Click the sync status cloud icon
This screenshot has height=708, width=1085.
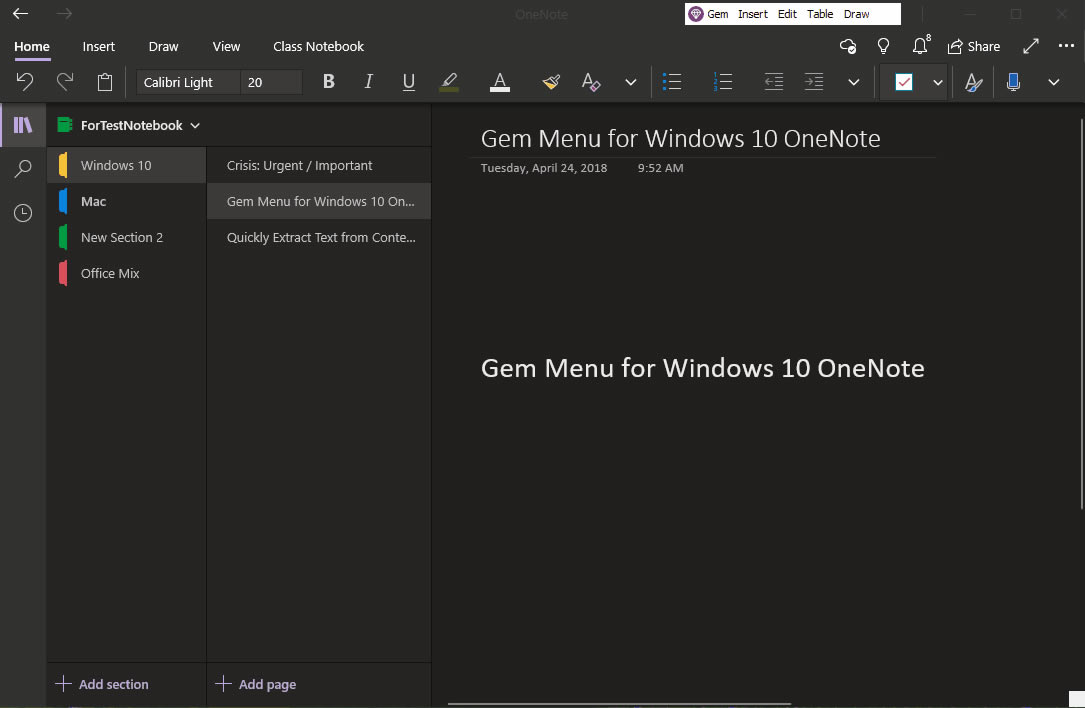coord(848,46)
